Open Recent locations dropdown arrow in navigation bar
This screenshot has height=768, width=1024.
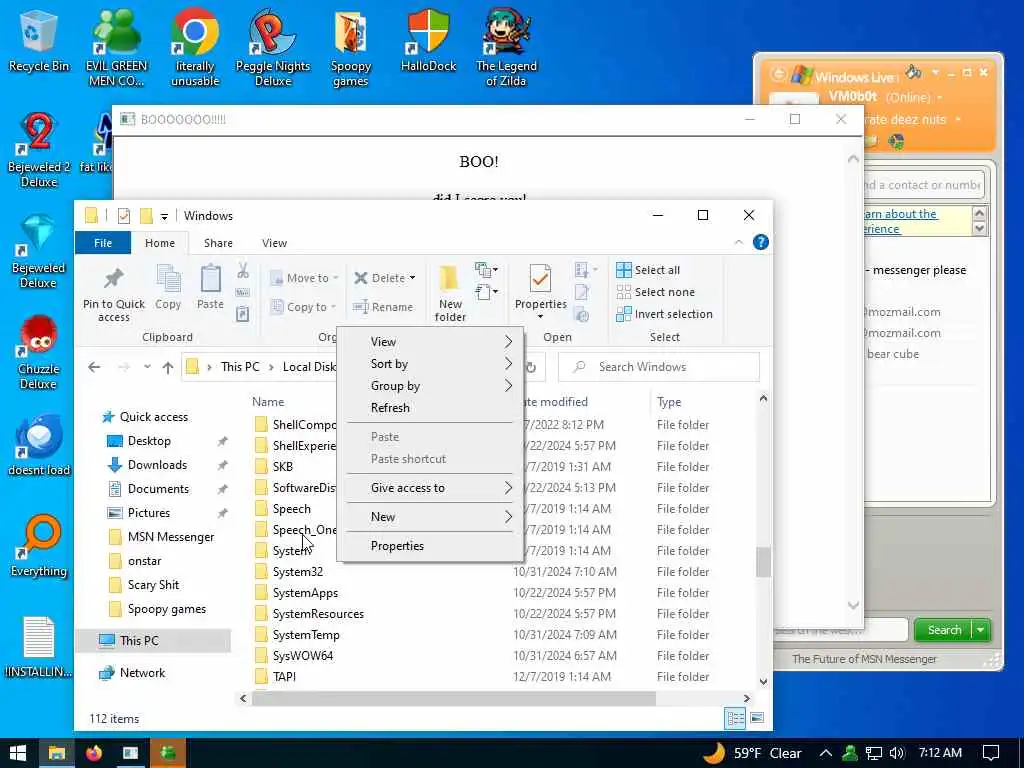tap(147, 367)
